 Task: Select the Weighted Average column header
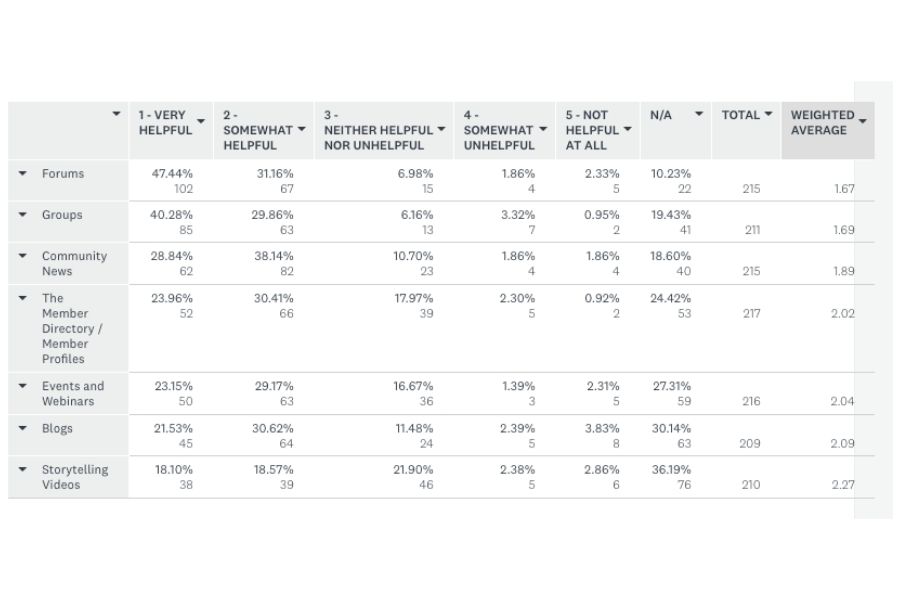(828, 130)
